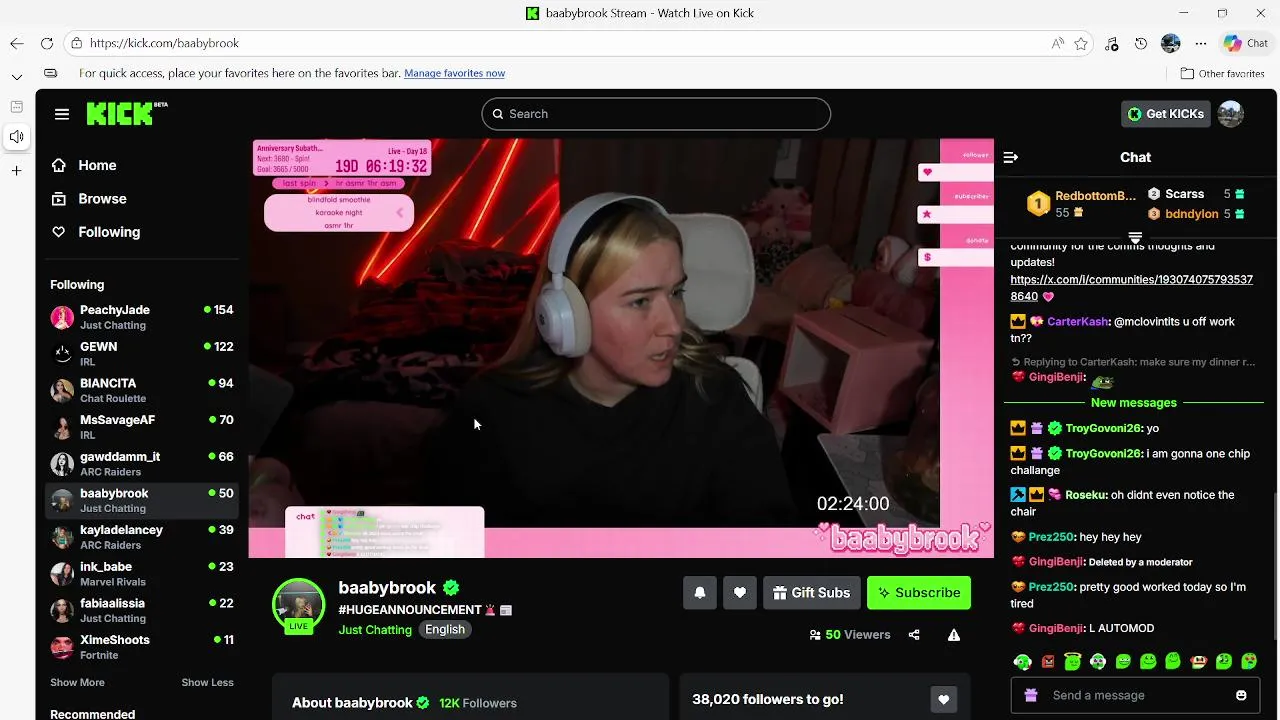The height and width of the screenshot is (720, 1280).
Task: Click the heart in followers-to-go card
Action: [x=943, y=699]
